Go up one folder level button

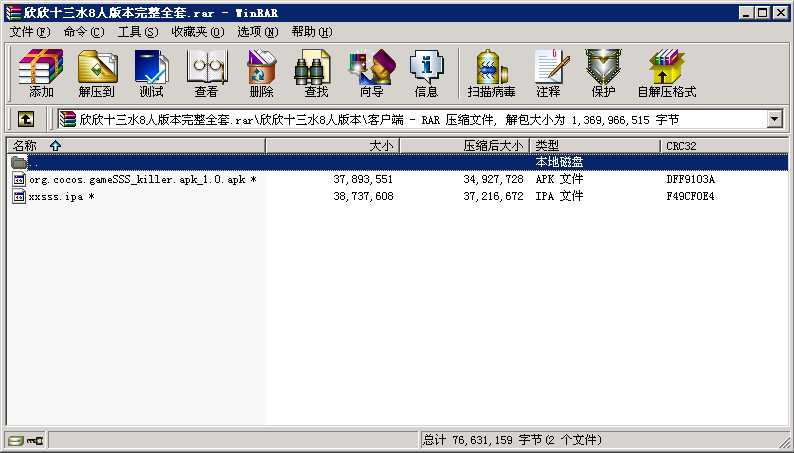click(x=26, y=119)
